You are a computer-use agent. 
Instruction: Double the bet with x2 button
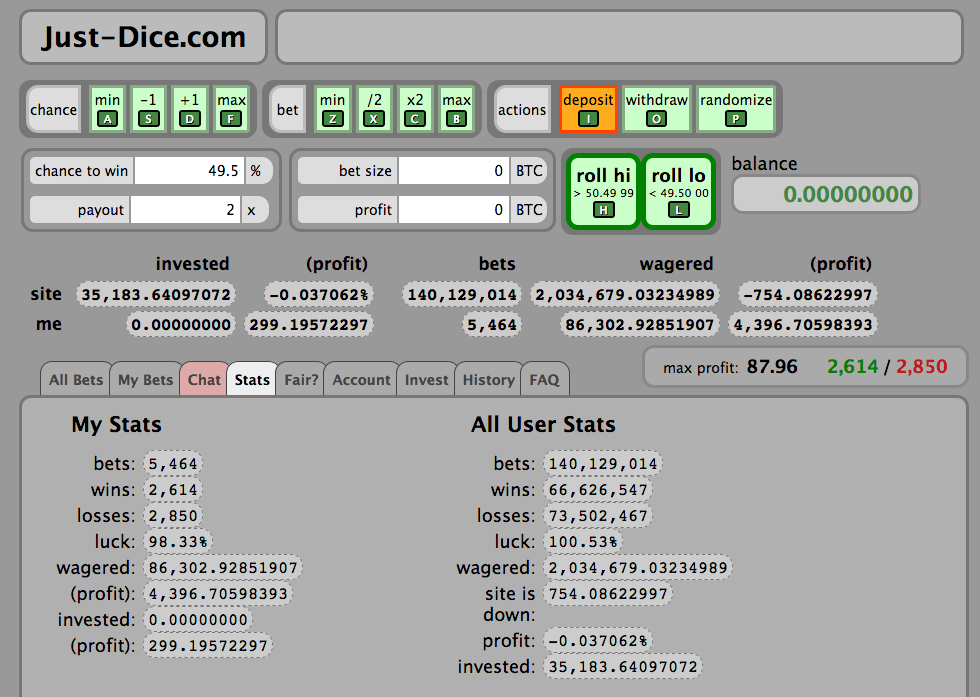[x=415, y=109]
